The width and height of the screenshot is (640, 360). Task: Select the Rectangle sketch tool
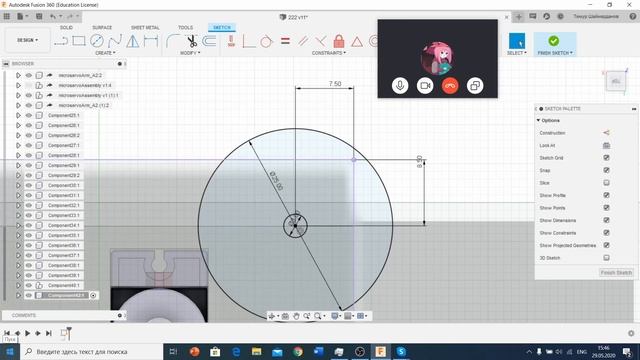coord(79,41)
